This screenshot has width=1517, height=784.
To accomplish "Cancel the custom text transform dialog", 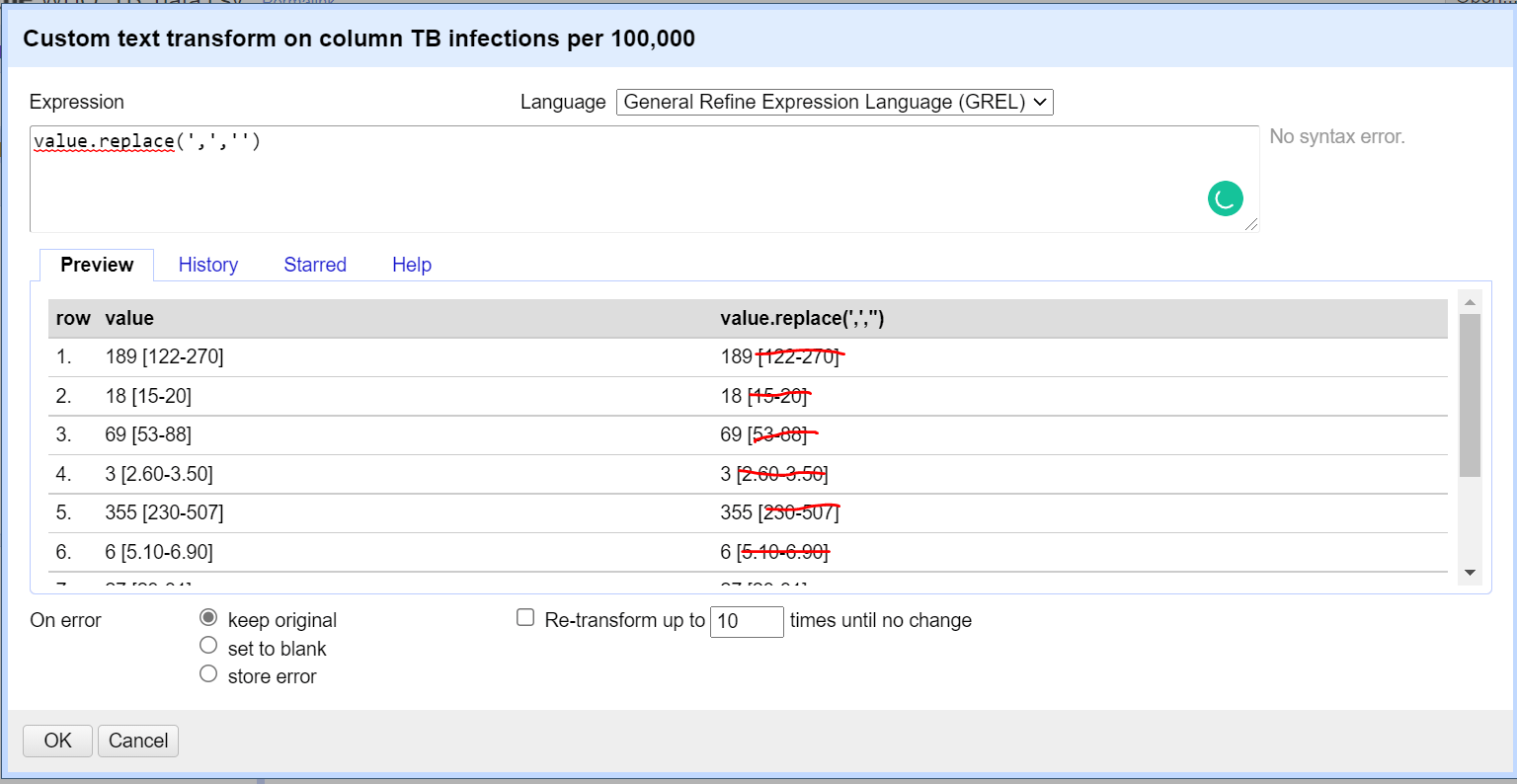I will (x=138, y=741).
